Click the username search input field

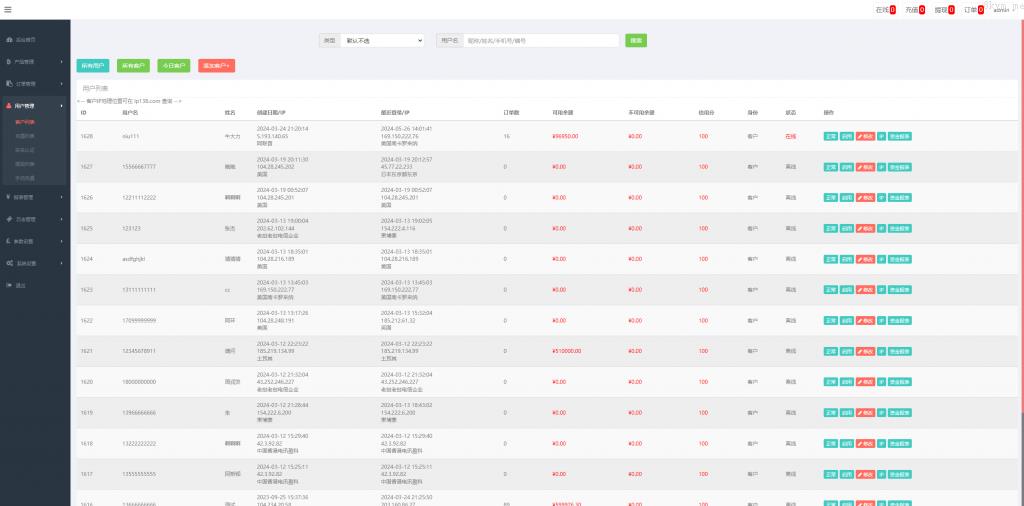click(541, 41)
